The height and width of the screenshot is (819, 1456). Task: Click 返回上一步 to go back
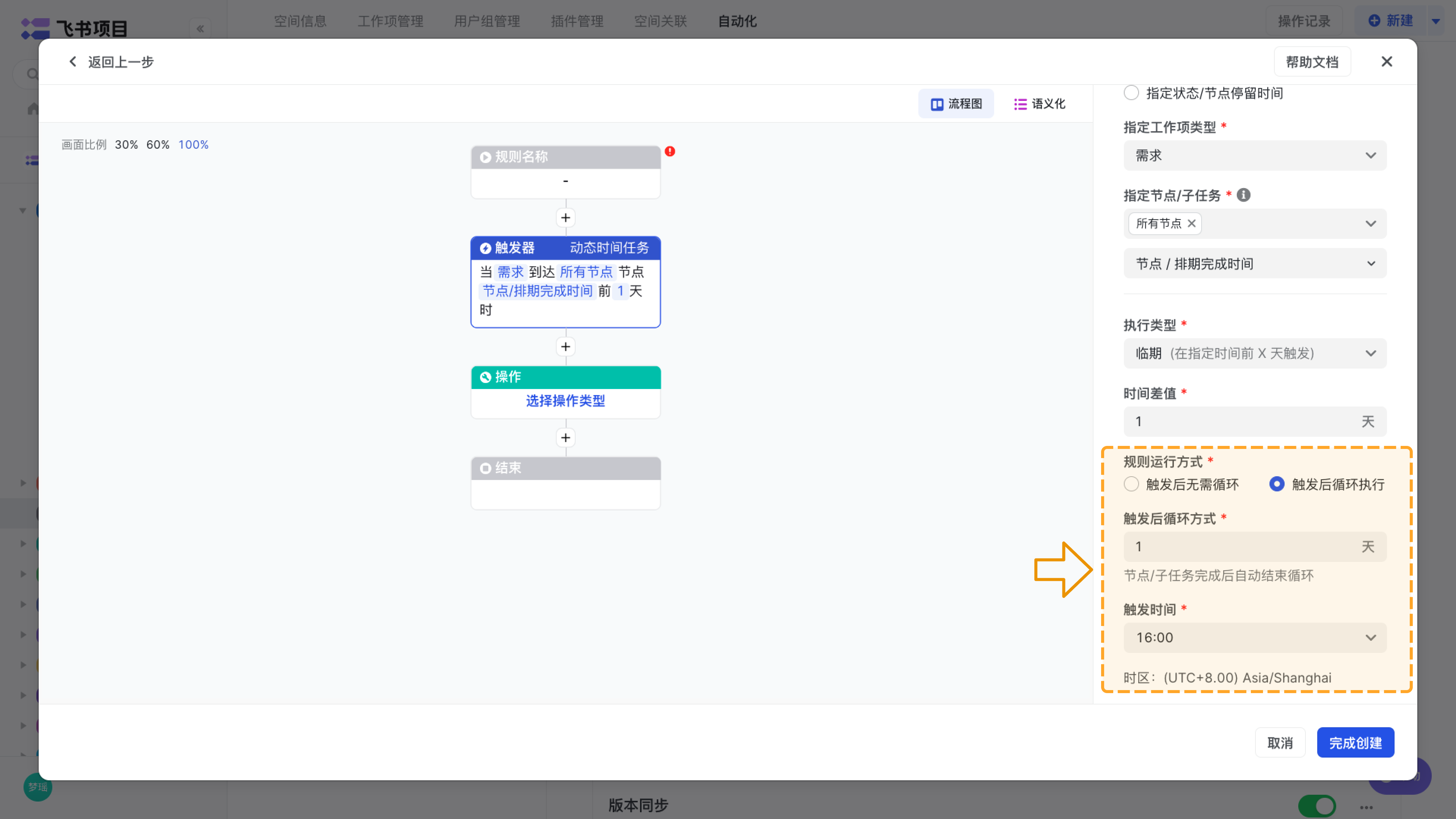(x=121, y=61)
